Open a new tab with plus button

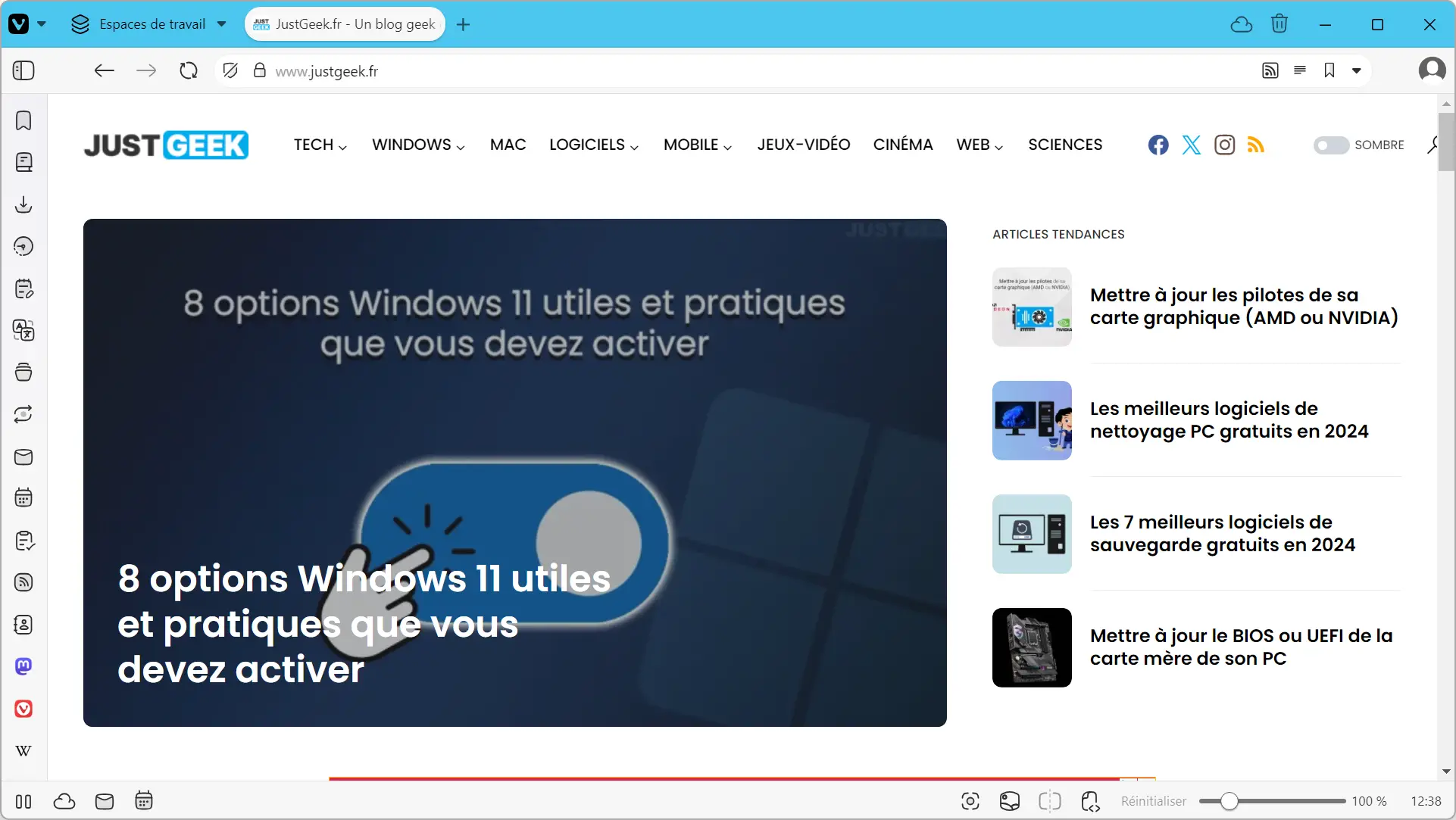464,24
